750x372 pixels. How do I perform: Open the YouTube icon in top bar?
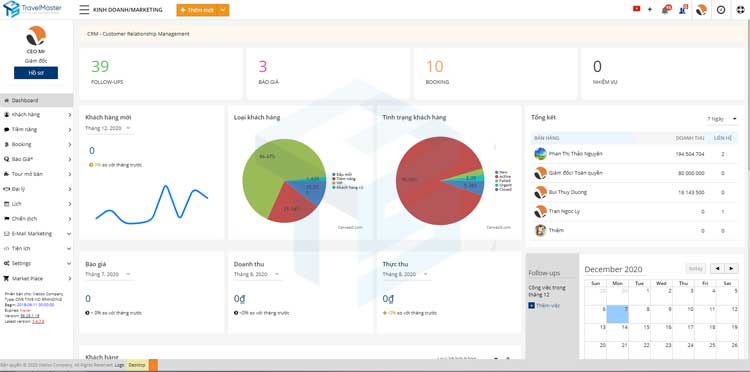pos(636,9)
